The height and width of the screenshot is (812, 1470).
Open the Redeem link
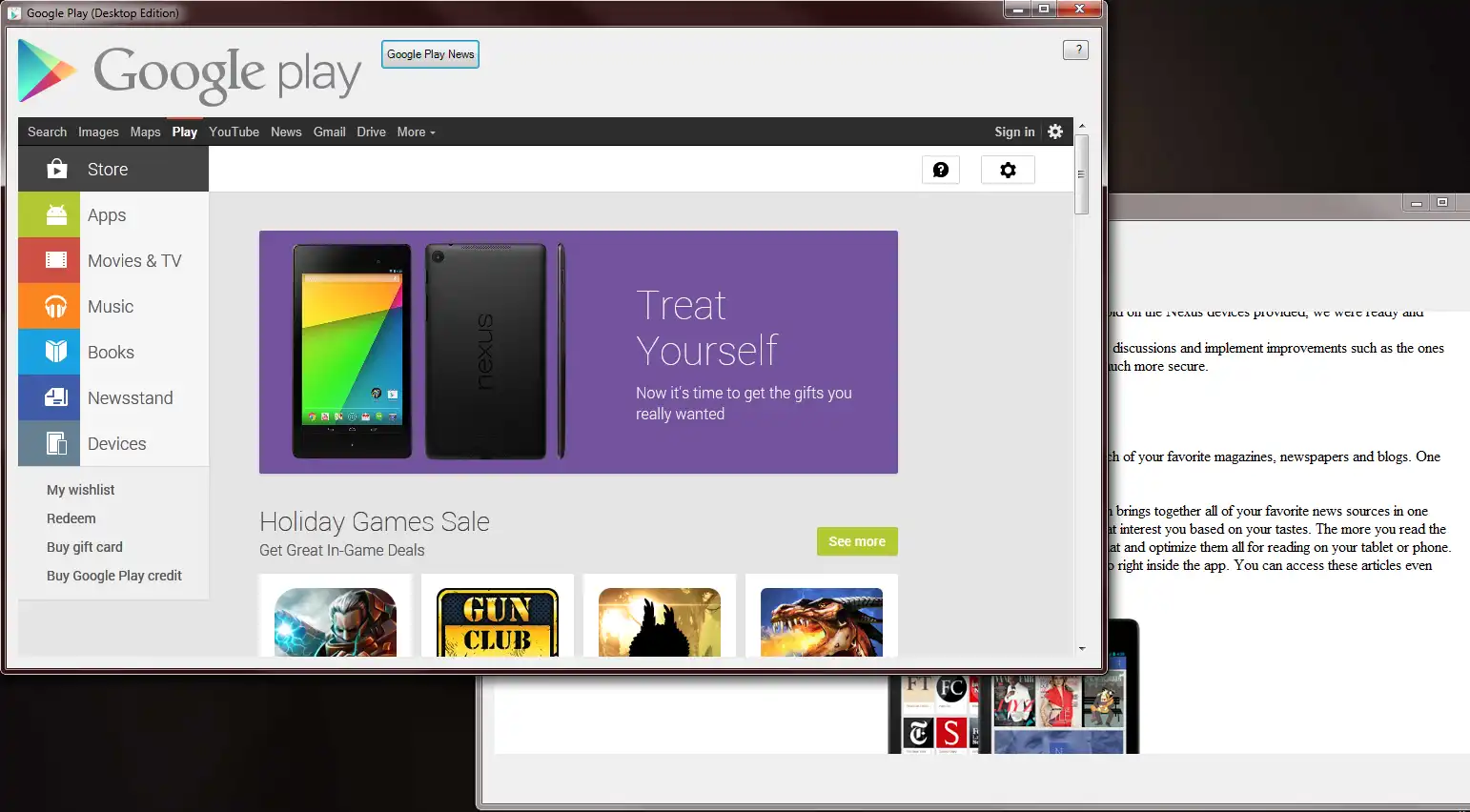coord(71,518)
